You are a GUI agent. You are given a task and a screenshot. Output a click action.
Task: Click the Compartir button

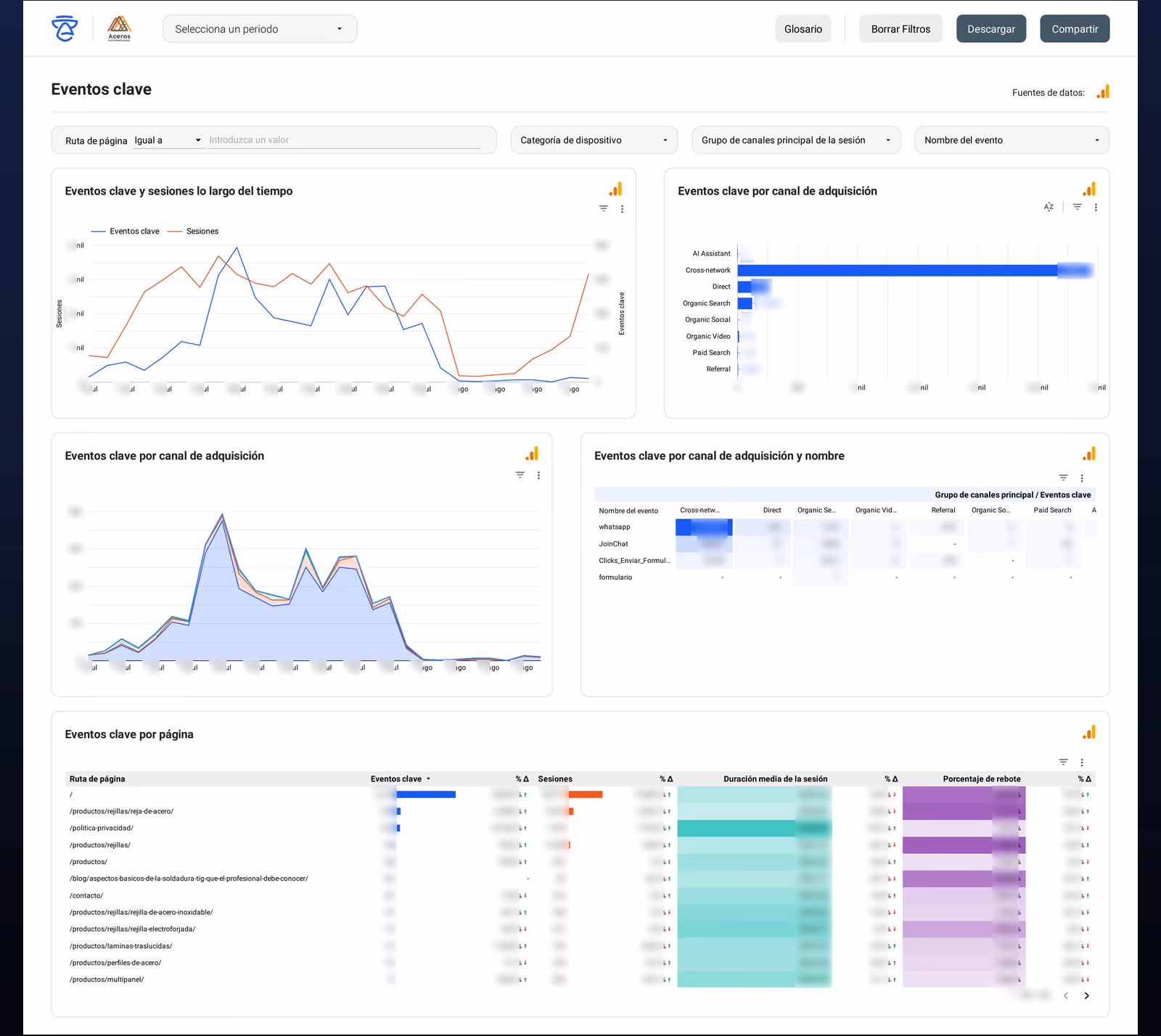1075,29
